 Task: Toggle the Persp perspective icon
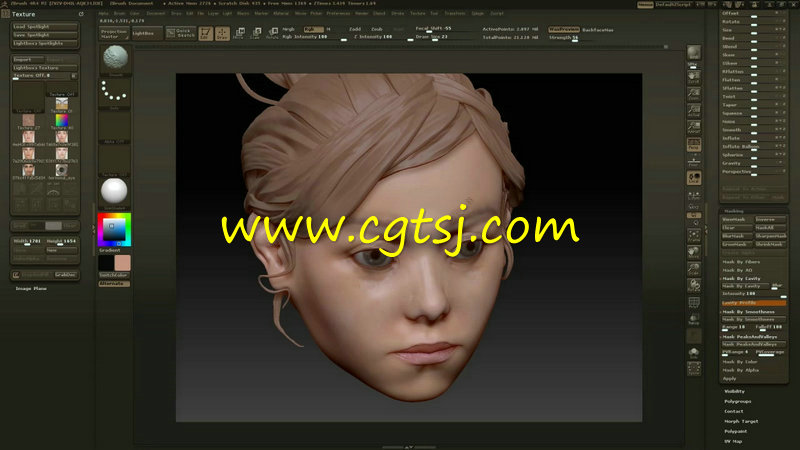pos(693,144)
